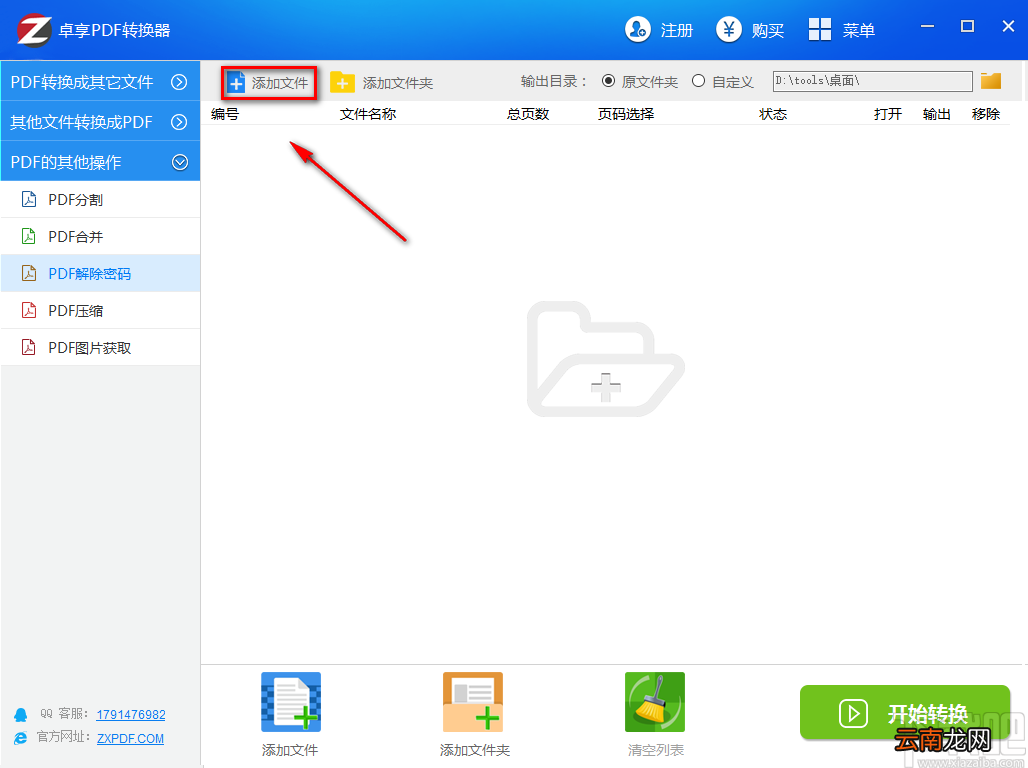
Task: Click the 文件名称 column header
Action: point(368,114)
